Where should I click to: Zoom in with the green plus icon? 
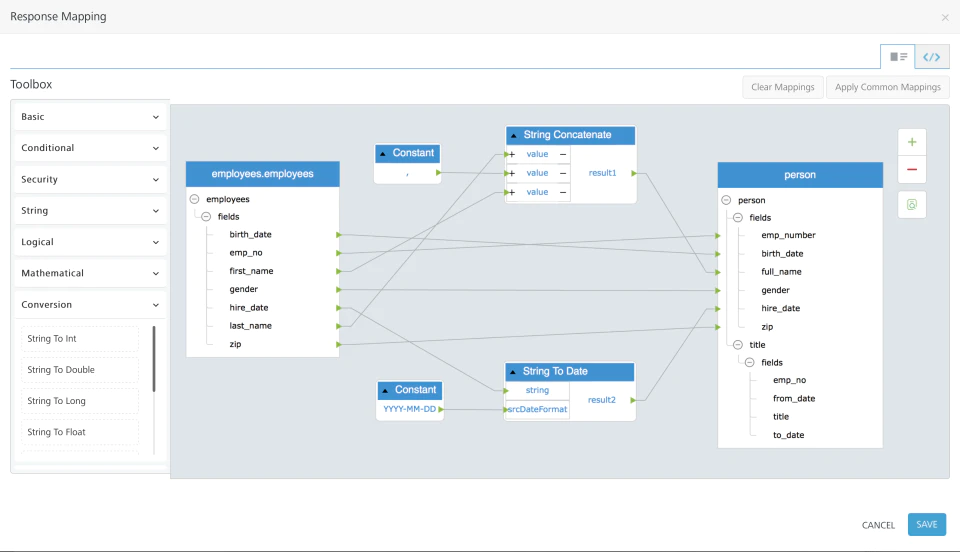click(x=912, y=142)
